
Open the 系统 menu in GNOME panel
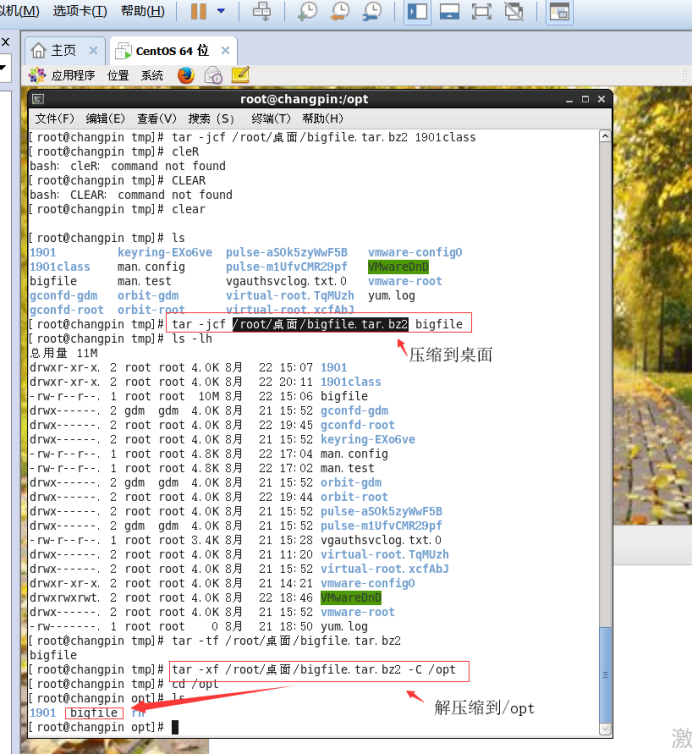152,75
